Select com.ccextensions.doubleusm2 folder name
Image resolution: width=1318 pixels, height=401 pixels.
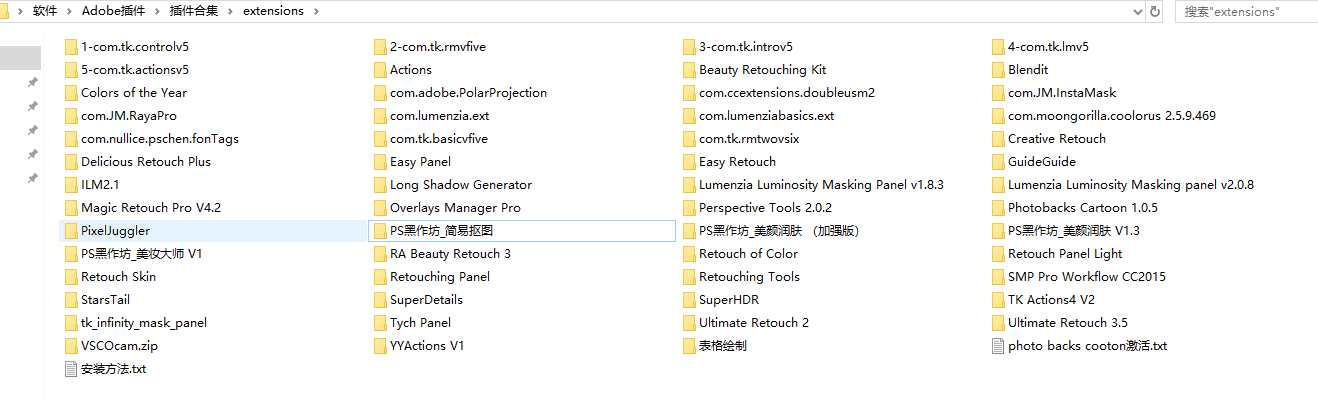(787, 93)
